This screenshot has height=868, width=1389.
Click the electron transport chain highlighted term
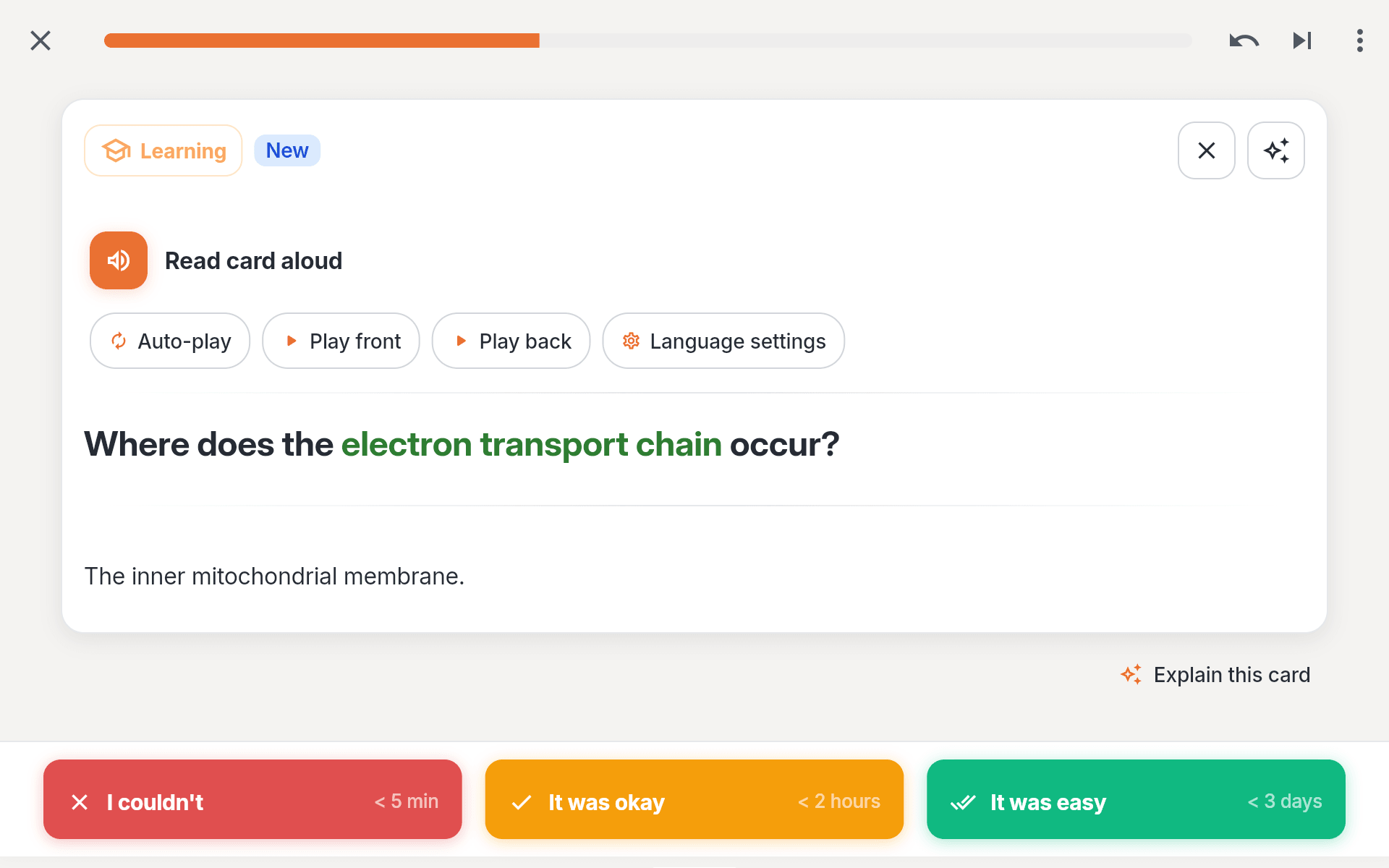532,444
